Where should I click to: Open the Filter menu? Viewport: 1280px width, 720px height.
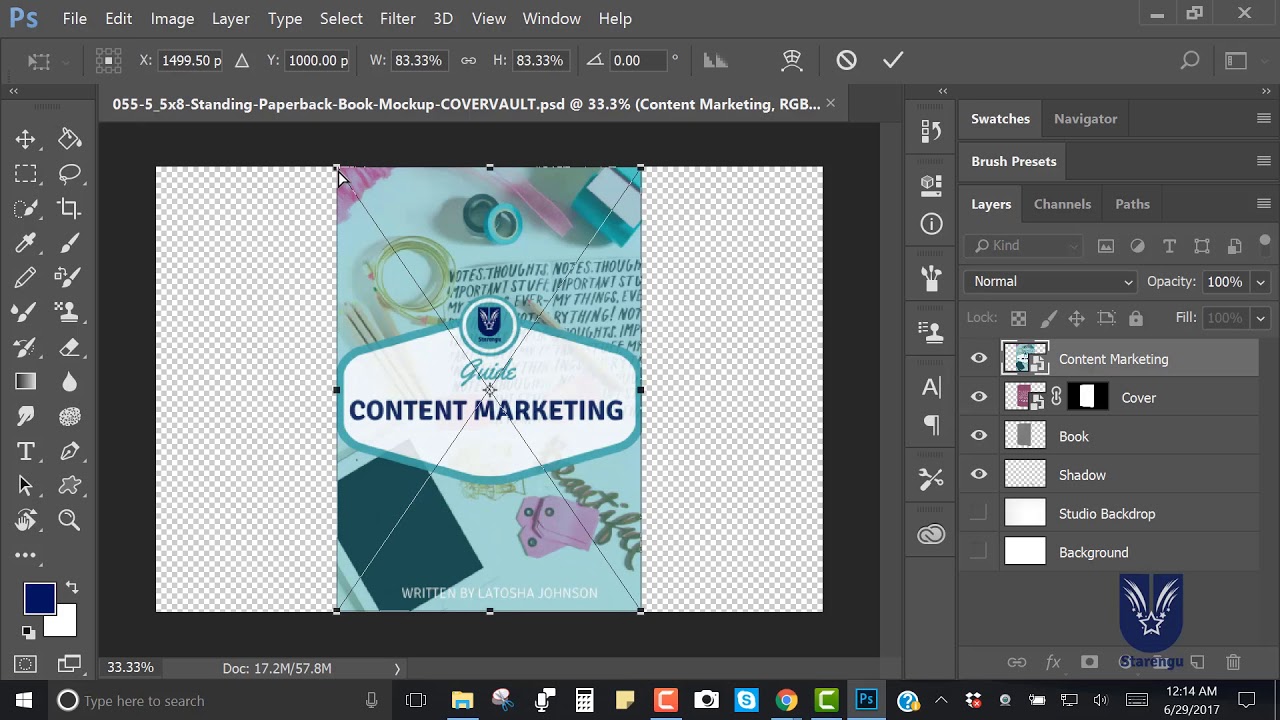pos(397,18)
